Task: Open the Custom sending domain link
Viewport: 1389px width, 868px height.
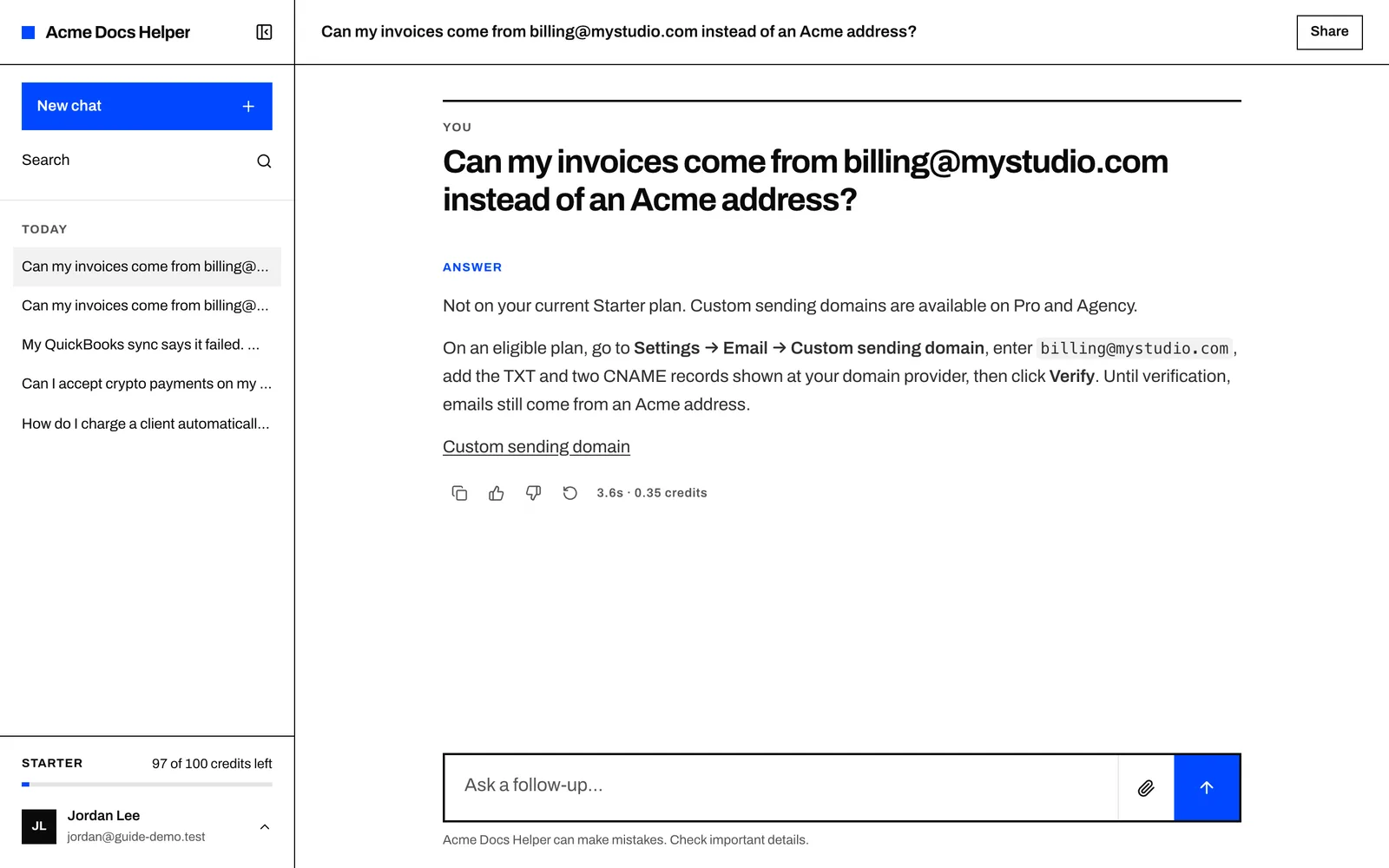Action: (x=537, y=447)
